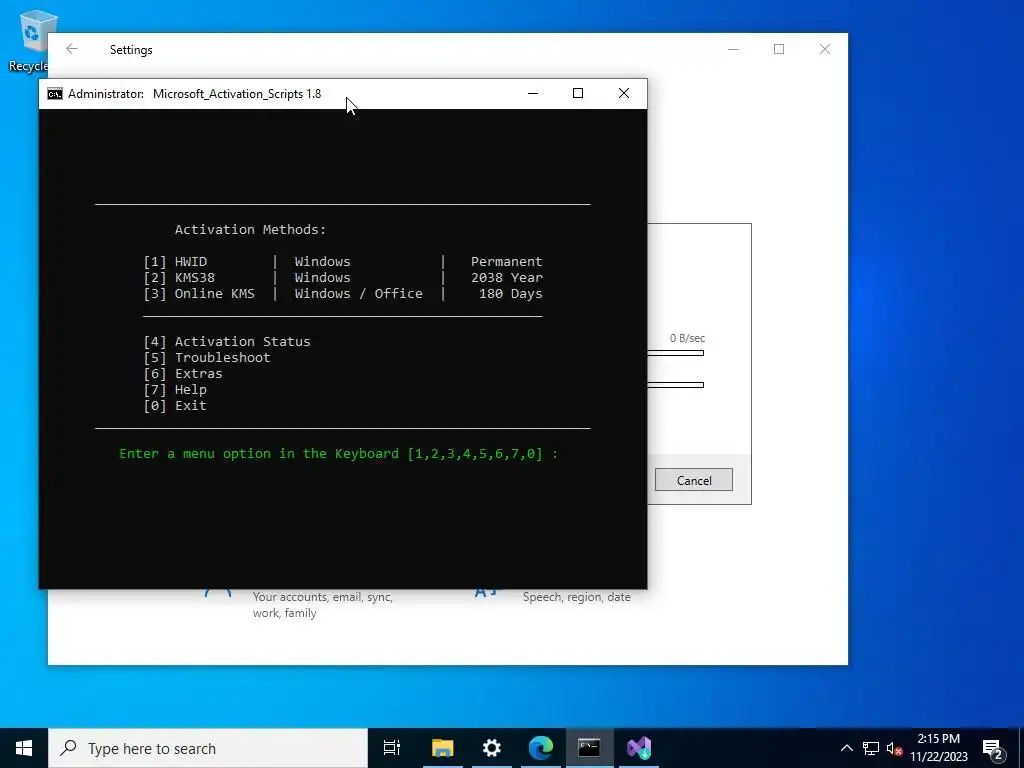Click the Settings window title text

coord(131,50)
